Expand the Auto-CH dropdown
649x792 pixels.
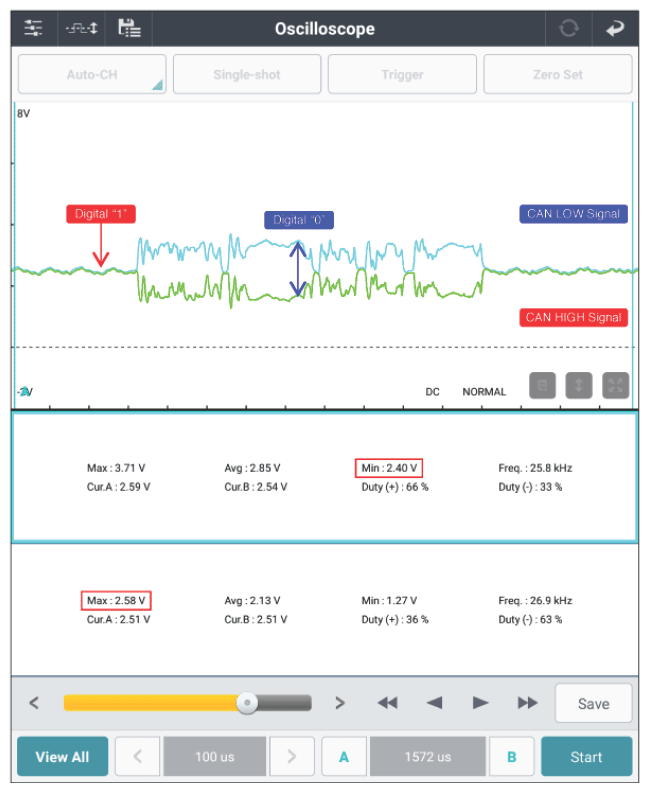pos(92,74)
